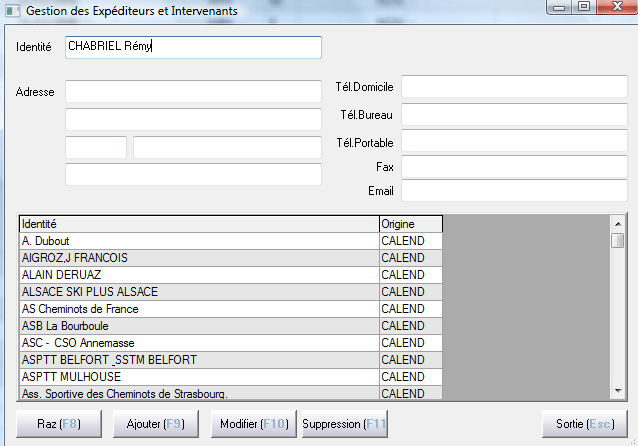Click the Modifier (F10) button

[253, 424]
